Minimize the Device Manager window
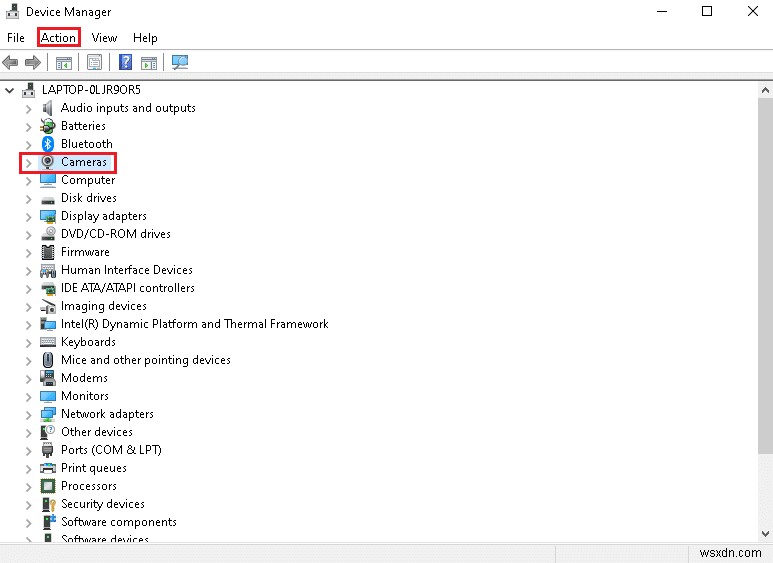The image size is (773, 563). coord(662,11)
